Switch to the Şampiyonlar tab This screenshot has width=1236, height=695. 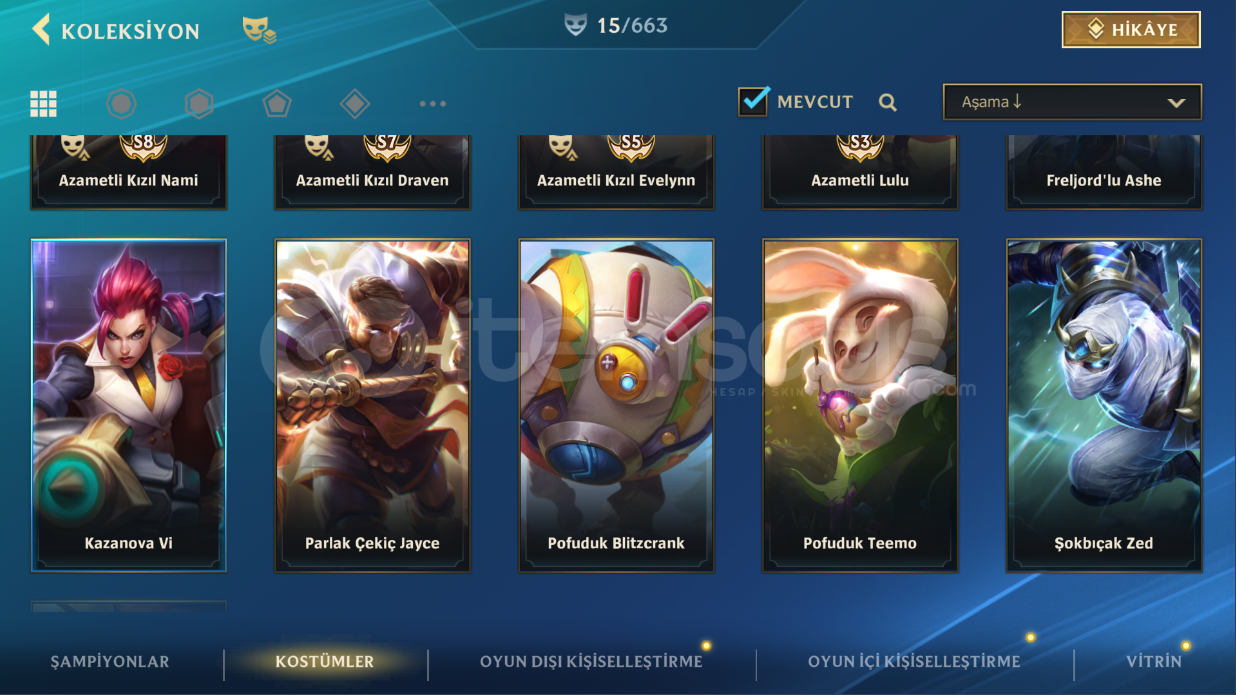(x=110, y=661)
